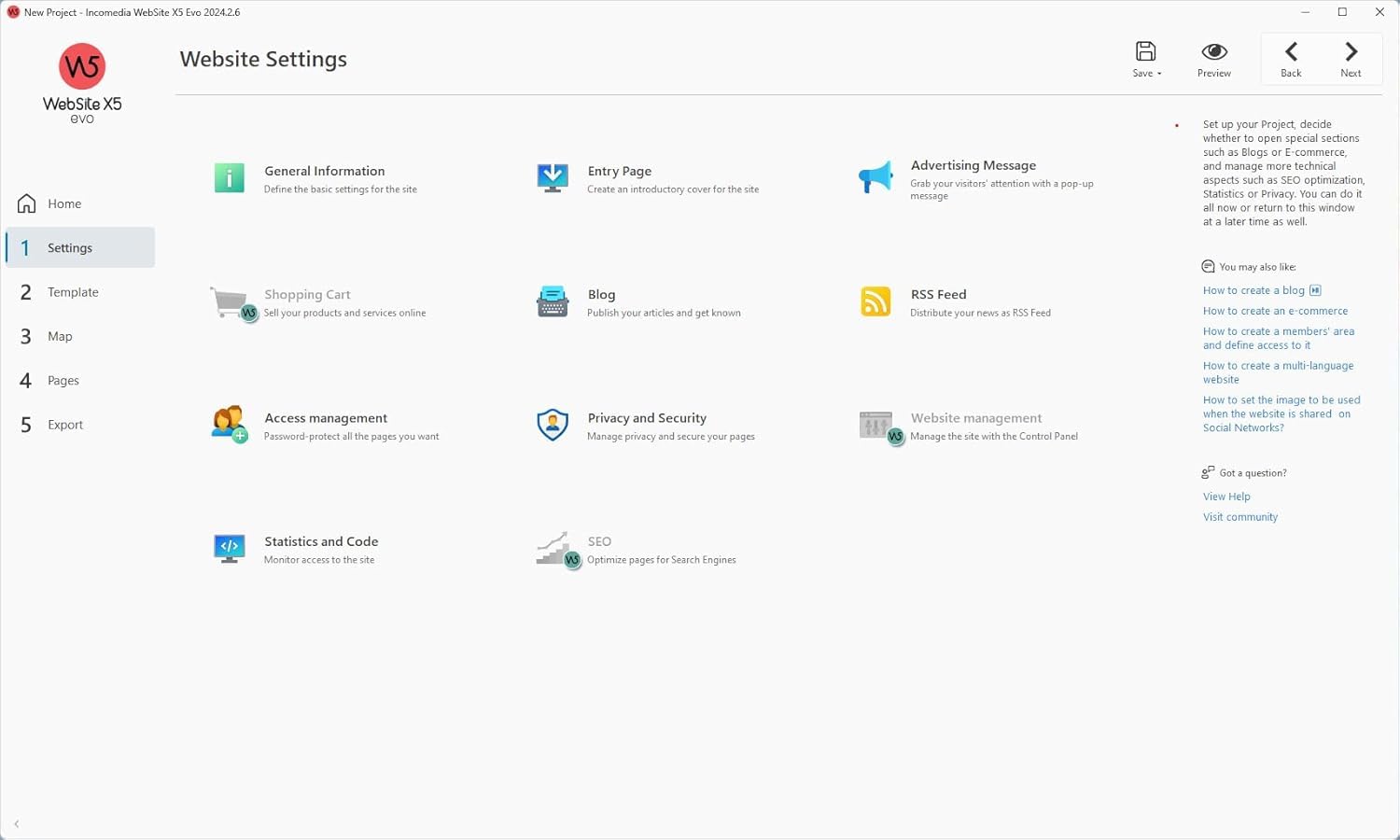Click 'Distribute your news as RSS Feed'
Image resolution: width=1400 pixels, height=840 pixels.
coord(980,313)
